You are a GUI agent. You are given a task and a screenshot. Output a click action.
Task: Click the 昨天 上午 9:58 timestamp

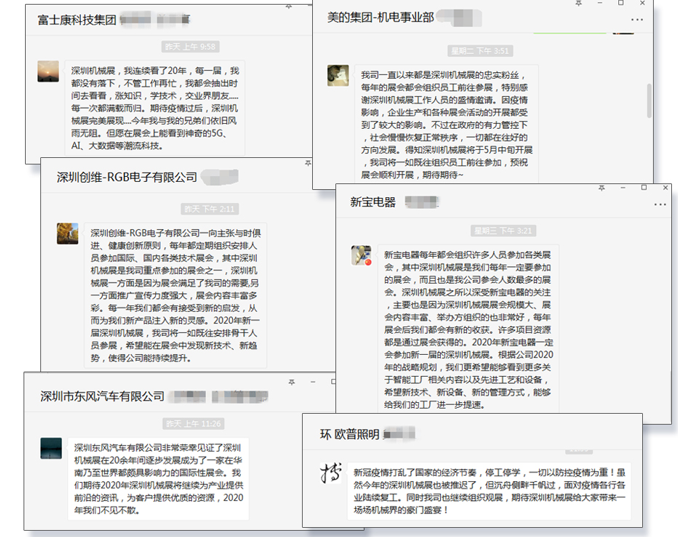click(190, 47)
